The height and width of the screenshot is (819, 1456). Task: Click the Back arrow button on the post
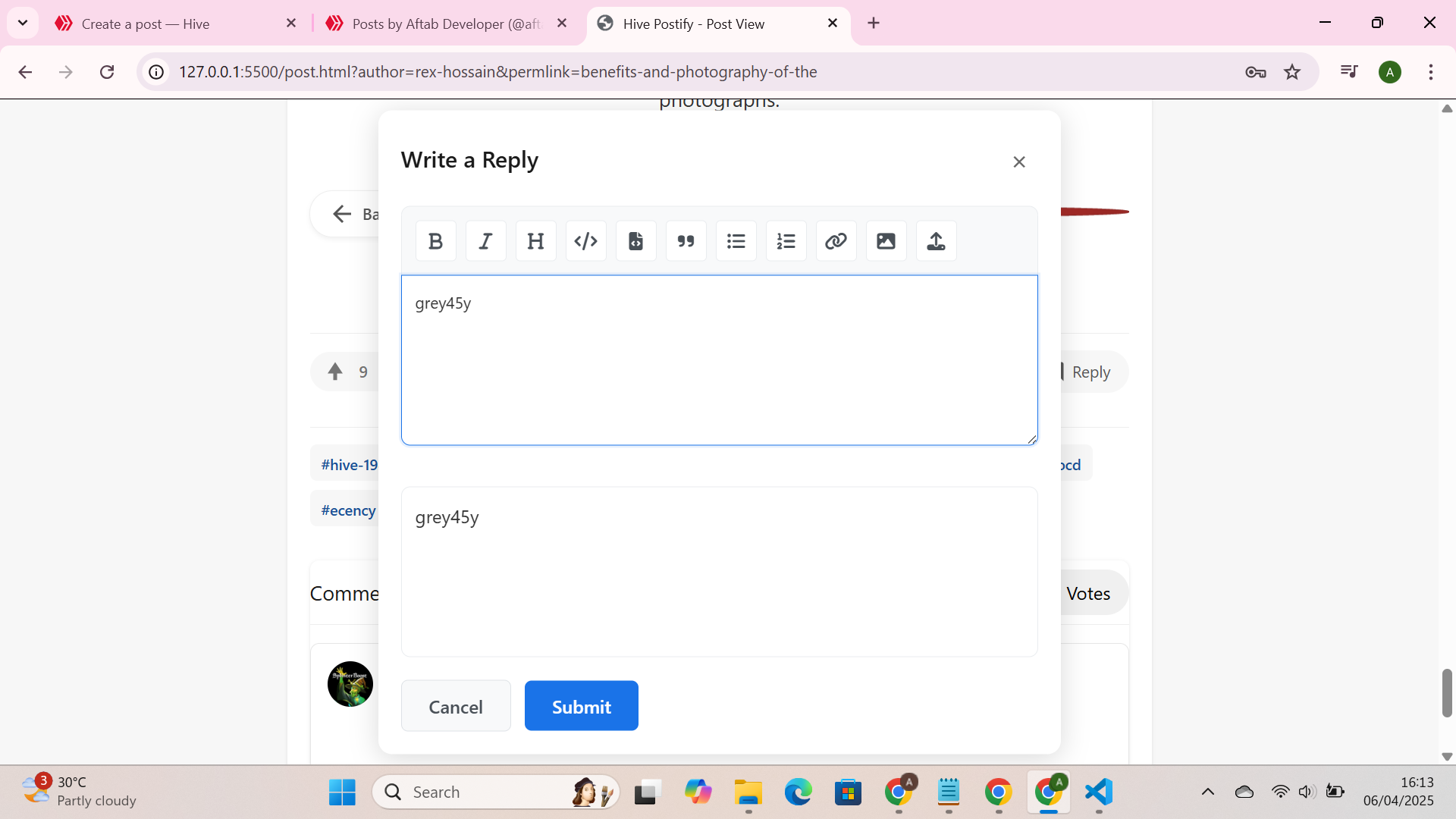[x=344, y=214]
